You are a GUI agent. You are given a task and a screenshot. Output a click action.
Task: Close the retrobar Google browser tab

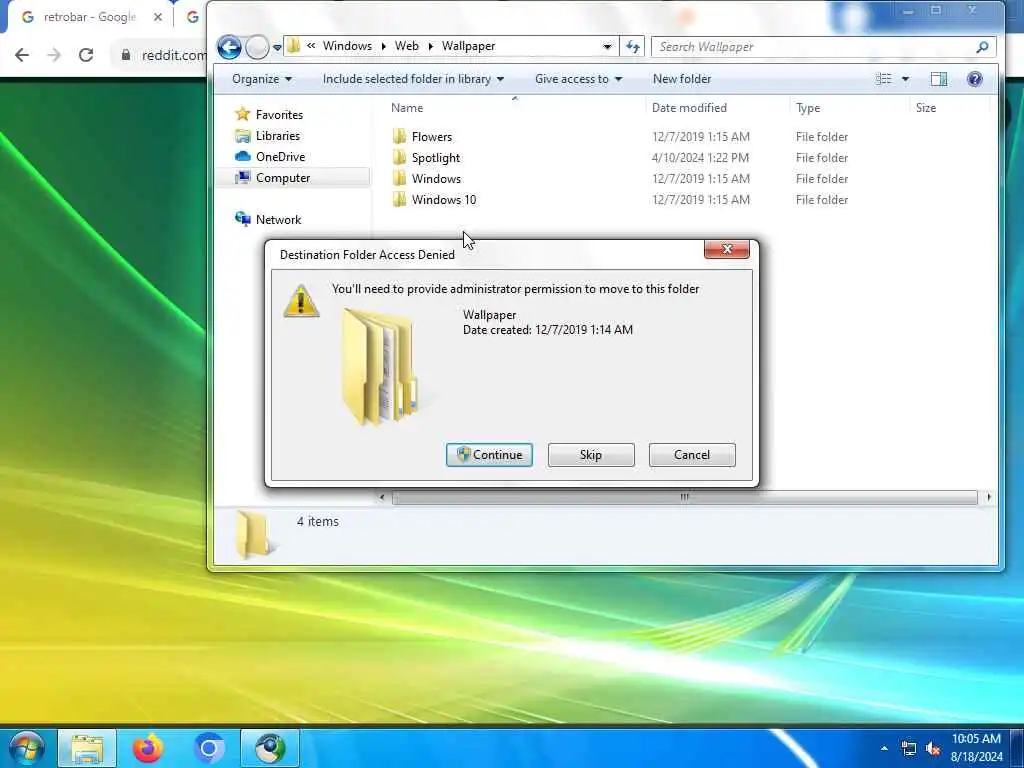157,17
